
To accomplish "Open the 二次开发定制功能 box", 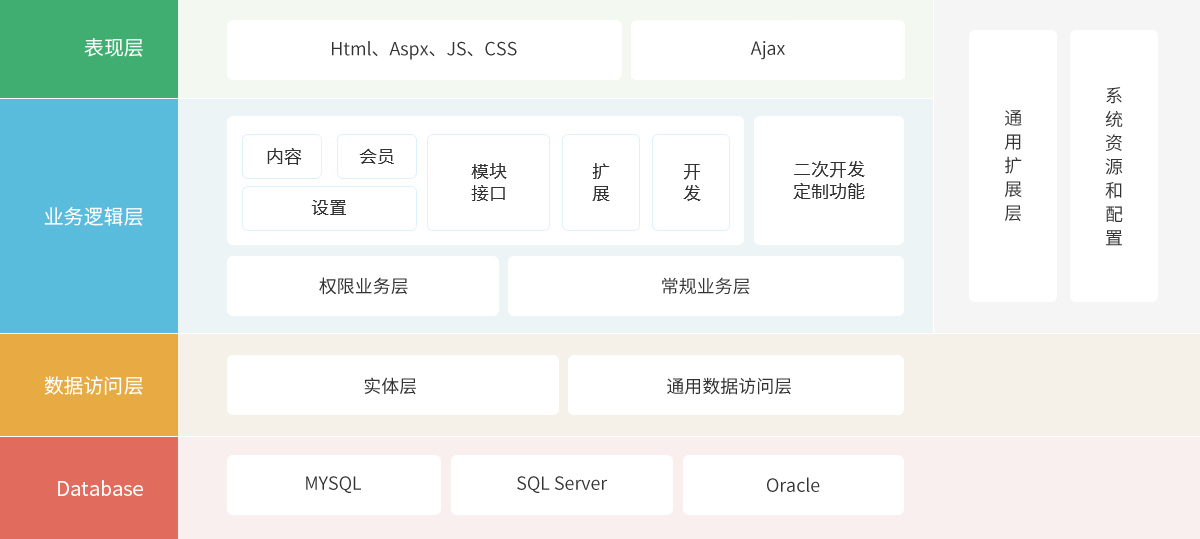I will [828, 181].
